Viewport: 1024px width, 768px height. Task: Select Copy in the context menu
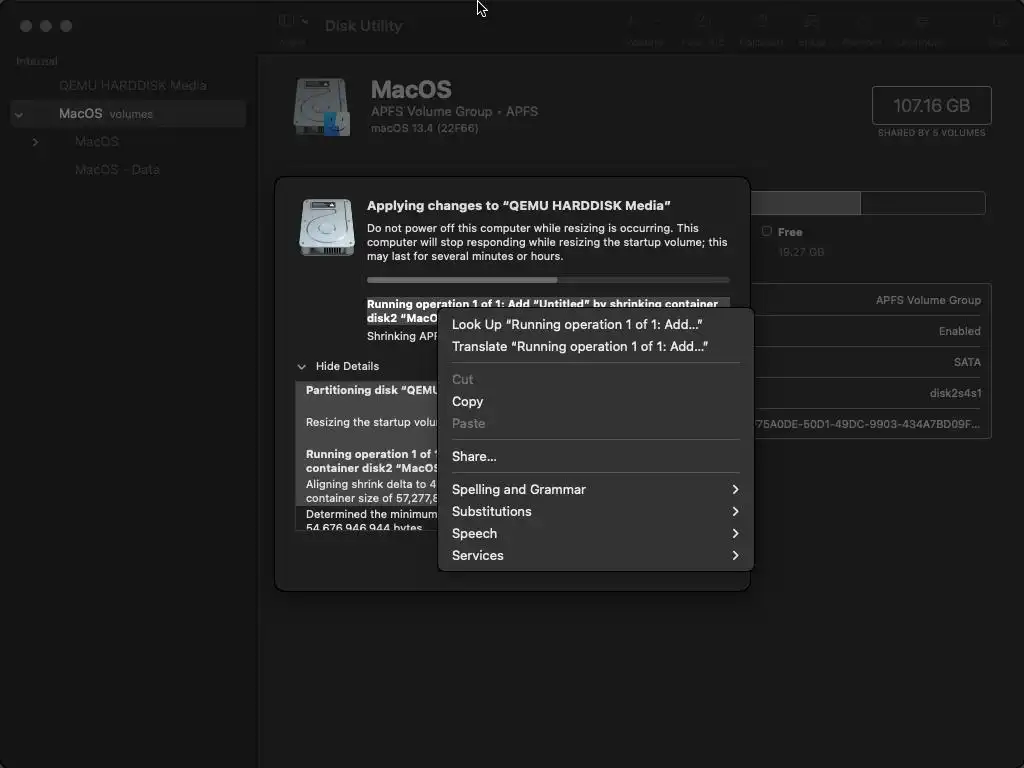tap(595, 402)
